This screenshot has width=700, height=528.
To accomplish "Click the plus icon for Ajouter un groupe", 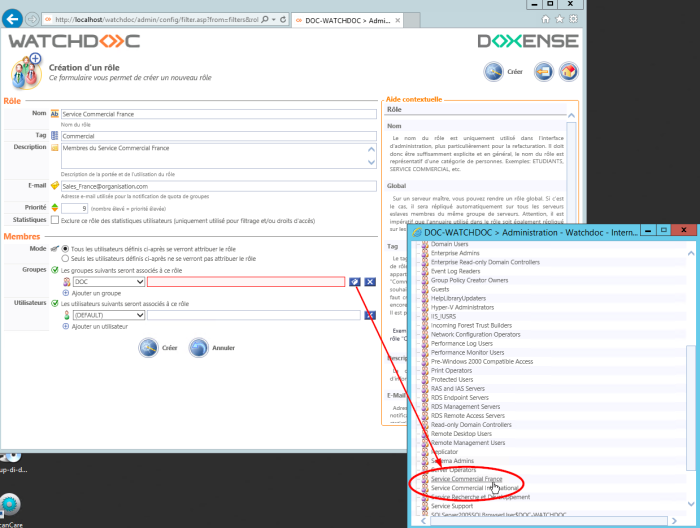I will pyautogui.click(x=66, y=293).
